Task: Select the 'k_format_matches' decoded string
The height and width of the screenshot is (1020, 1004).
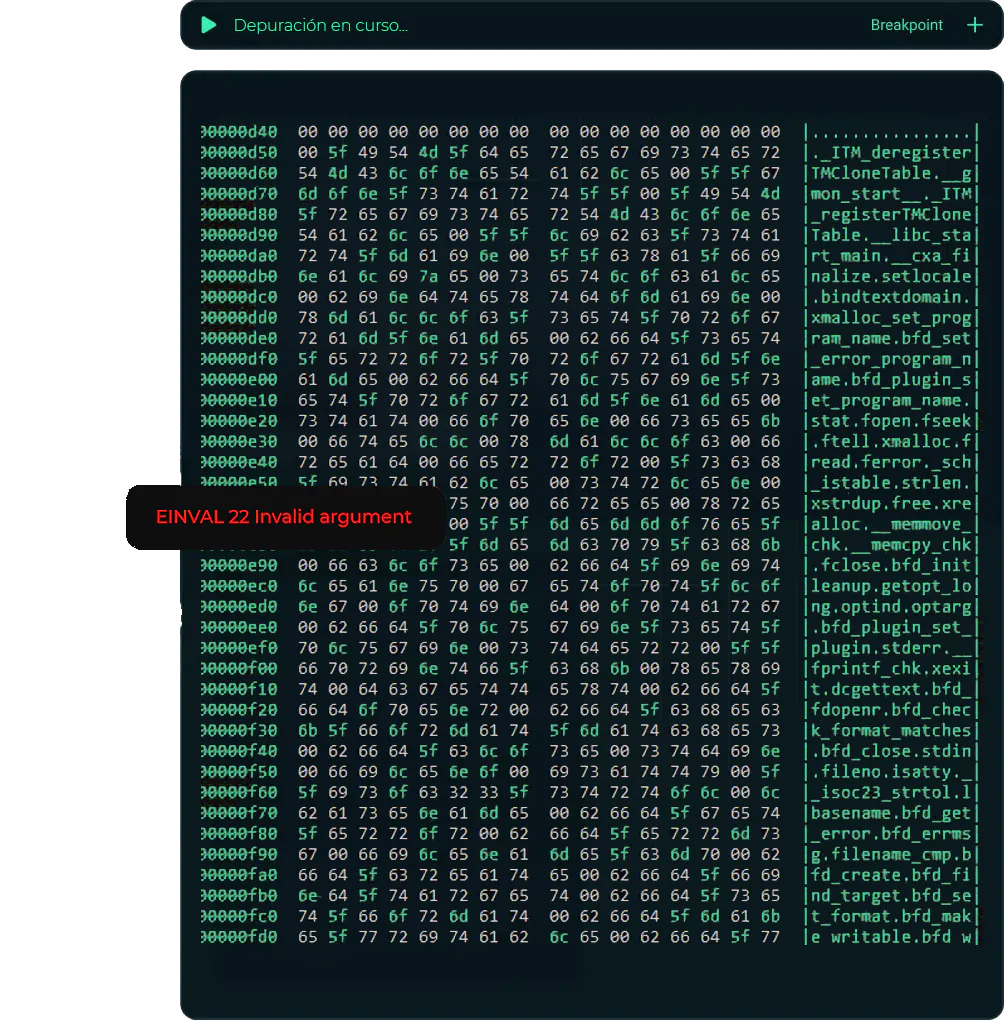Action: 893,730
